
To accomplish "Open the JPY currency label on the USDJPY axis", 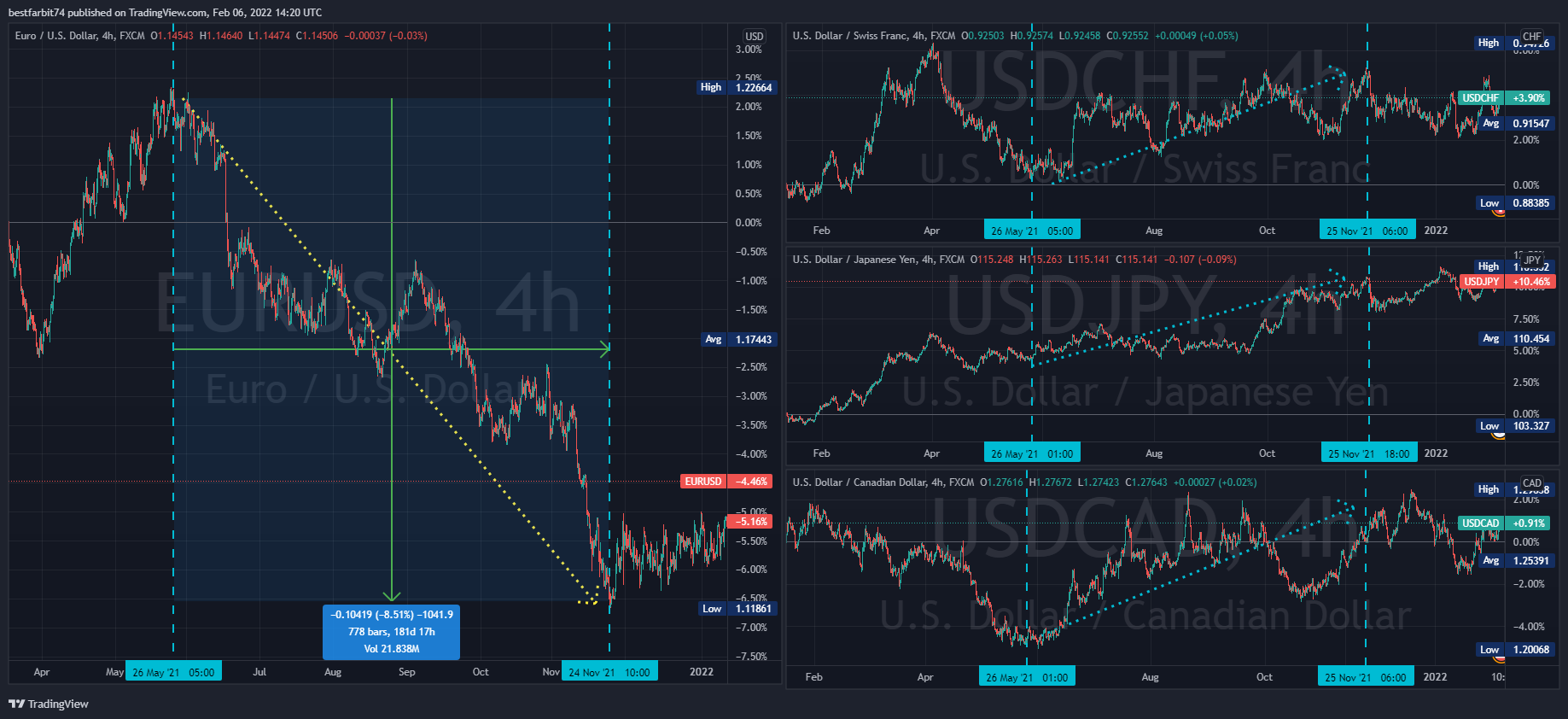I will [1532, 260].
